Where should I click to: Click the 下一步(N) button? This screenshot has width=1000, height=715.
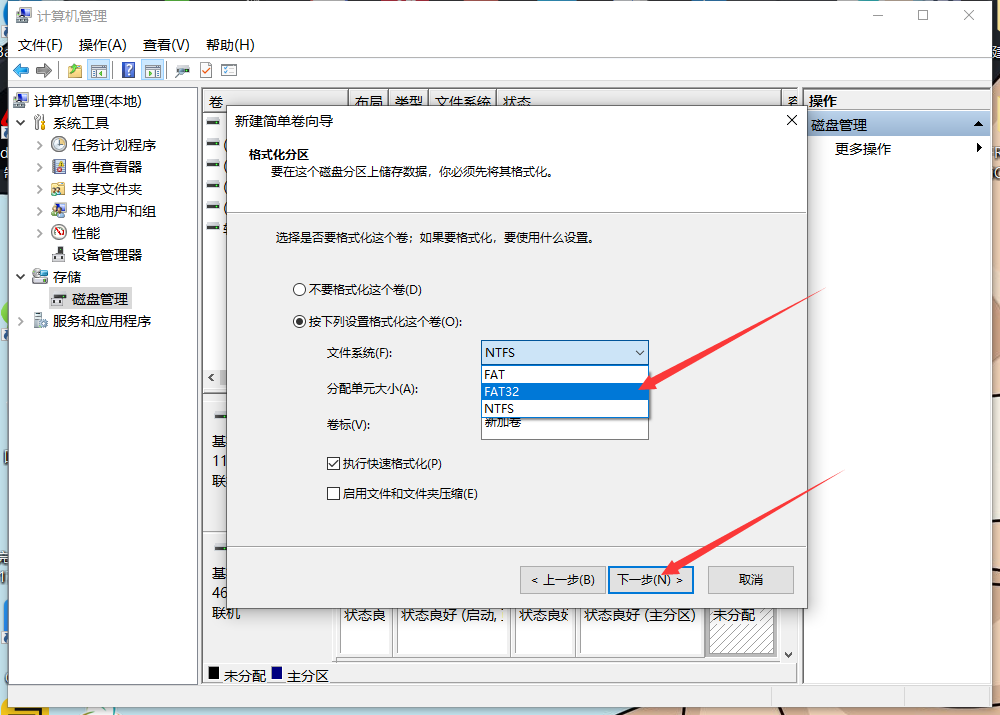pos(651,580)
